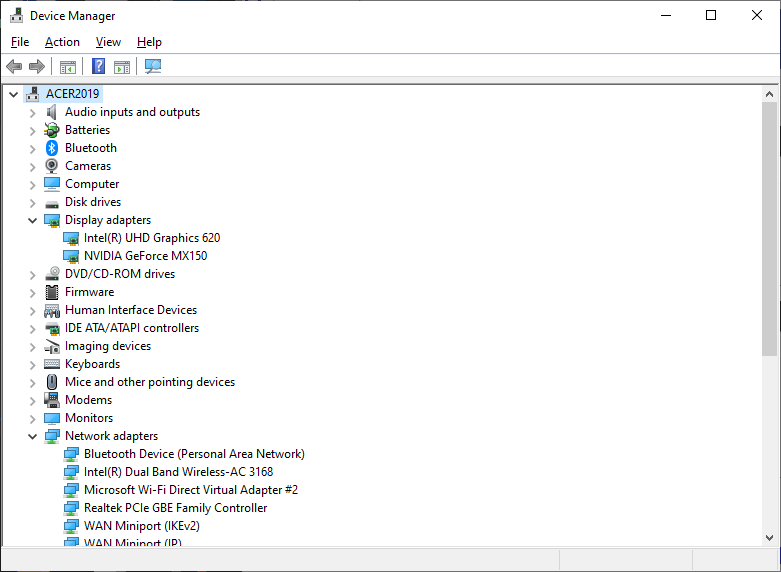Open the blue question mark Help icon
Viewport: 781px width, 572px height.
point(99,66)
